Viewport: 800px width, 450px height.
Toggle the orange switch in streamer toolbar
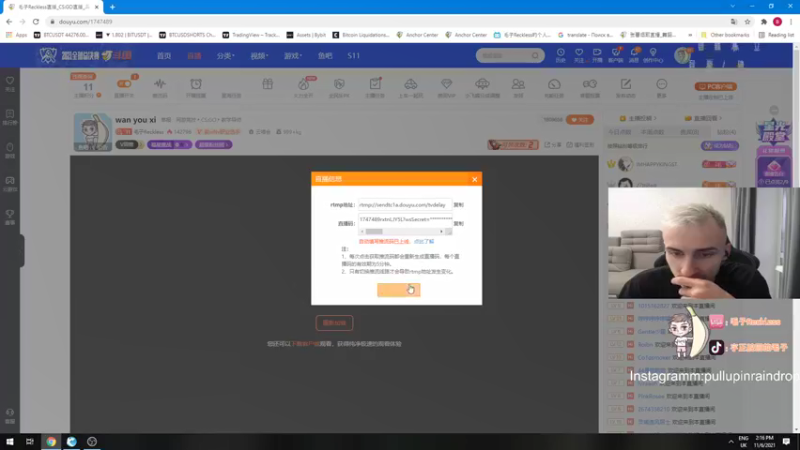124,84
